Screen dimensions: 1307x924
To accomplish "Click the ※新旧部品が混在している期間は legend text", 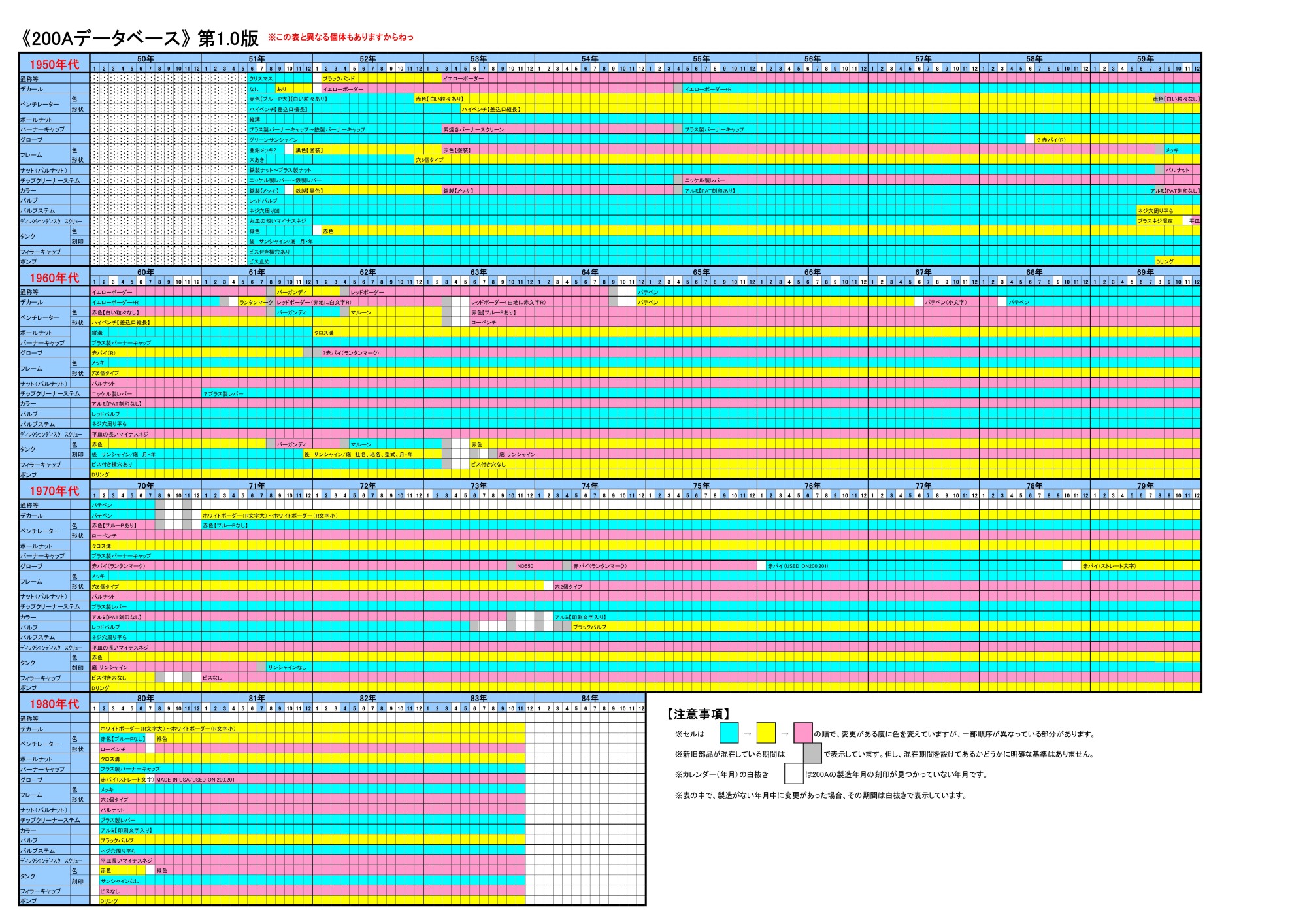I will (730, 754).
